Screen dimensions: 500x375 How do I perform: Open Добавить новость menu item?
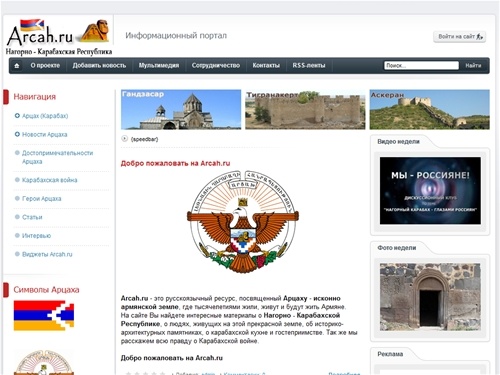point(99,65)
